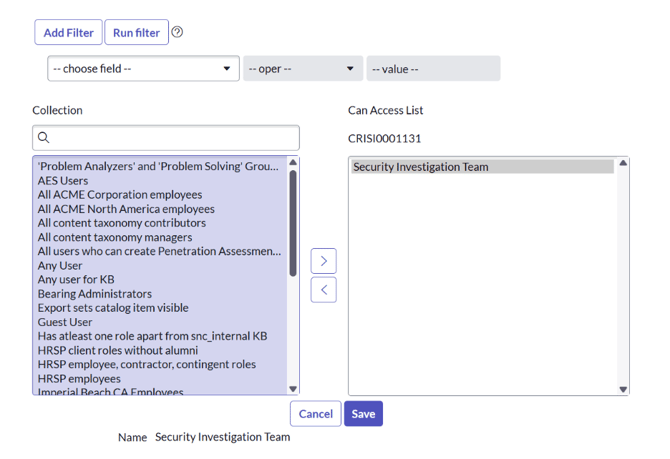This screenshot has width=670, height=459.
Task: Click the Collection search box
Action: pos(166,138)
